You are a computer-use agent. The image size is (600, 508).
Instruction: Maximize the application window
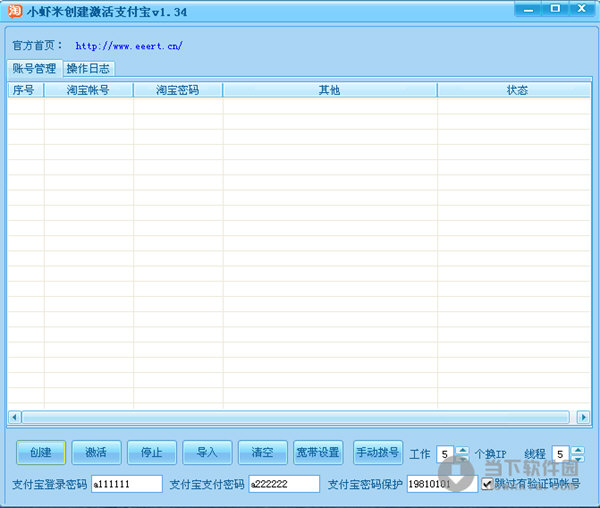[555, 9]
